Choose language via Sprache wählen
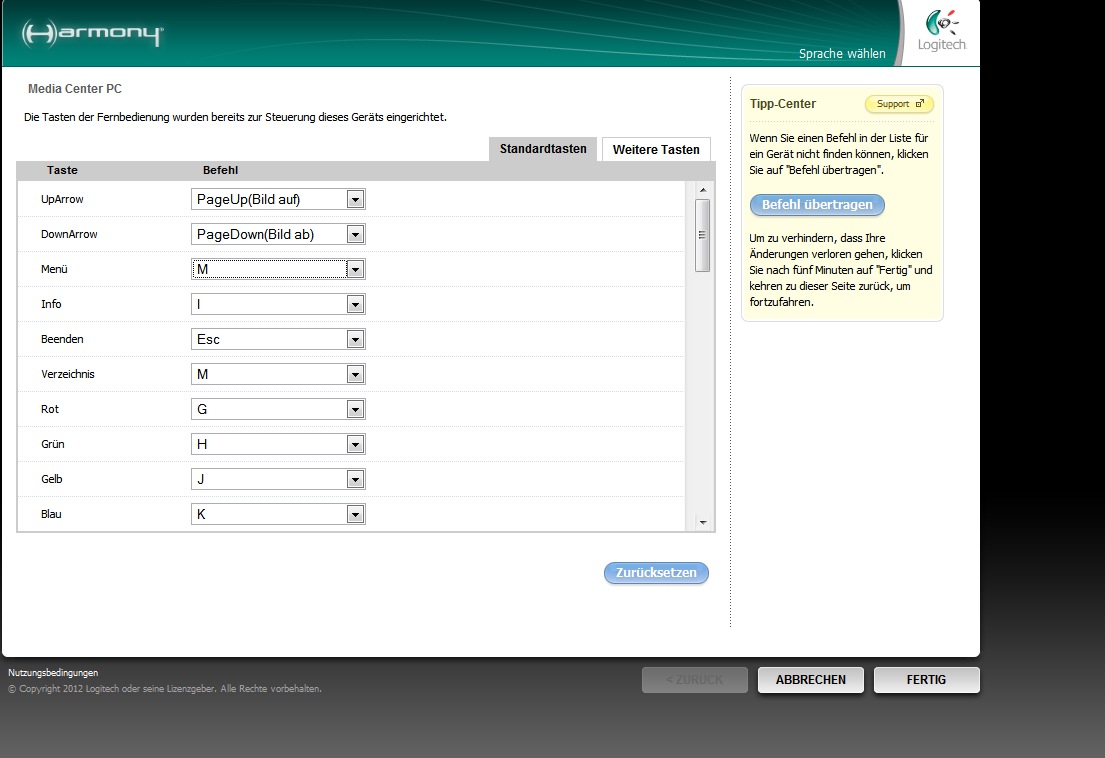Screen dimensions: 1105x758 pos(842,54)
